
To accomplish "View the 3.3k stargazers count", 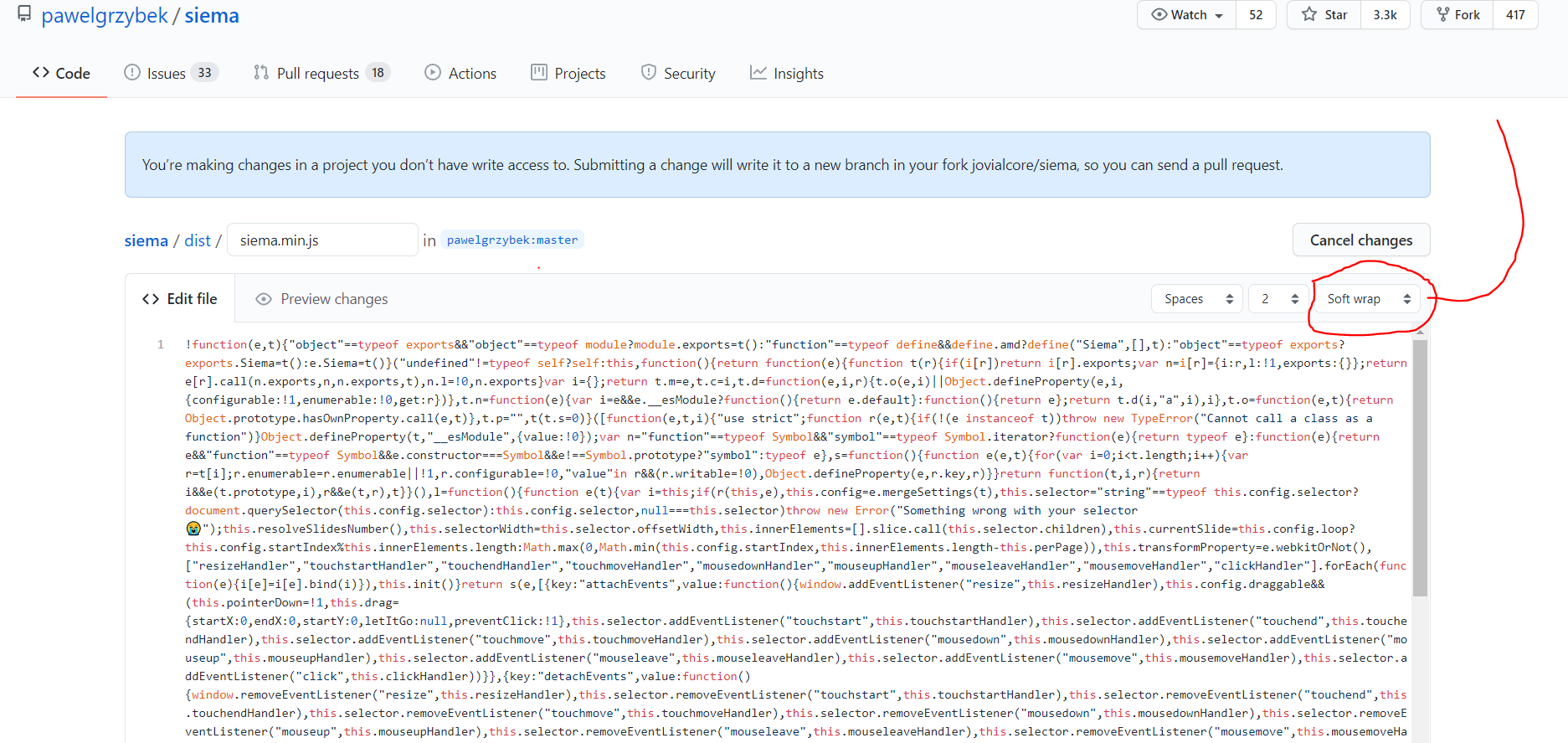I will 1385,15.
